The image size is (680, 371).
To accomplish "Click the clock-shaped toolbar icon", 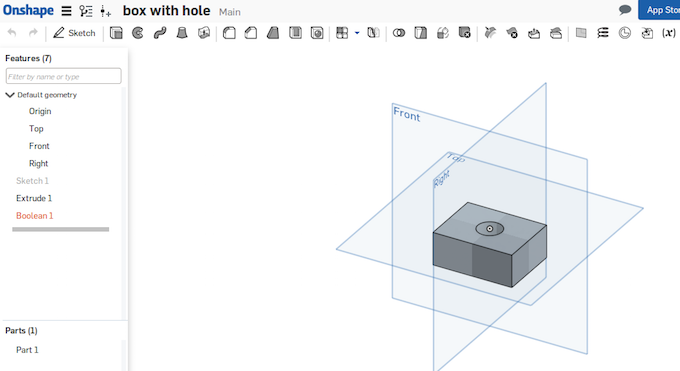I will pos(625,33).
